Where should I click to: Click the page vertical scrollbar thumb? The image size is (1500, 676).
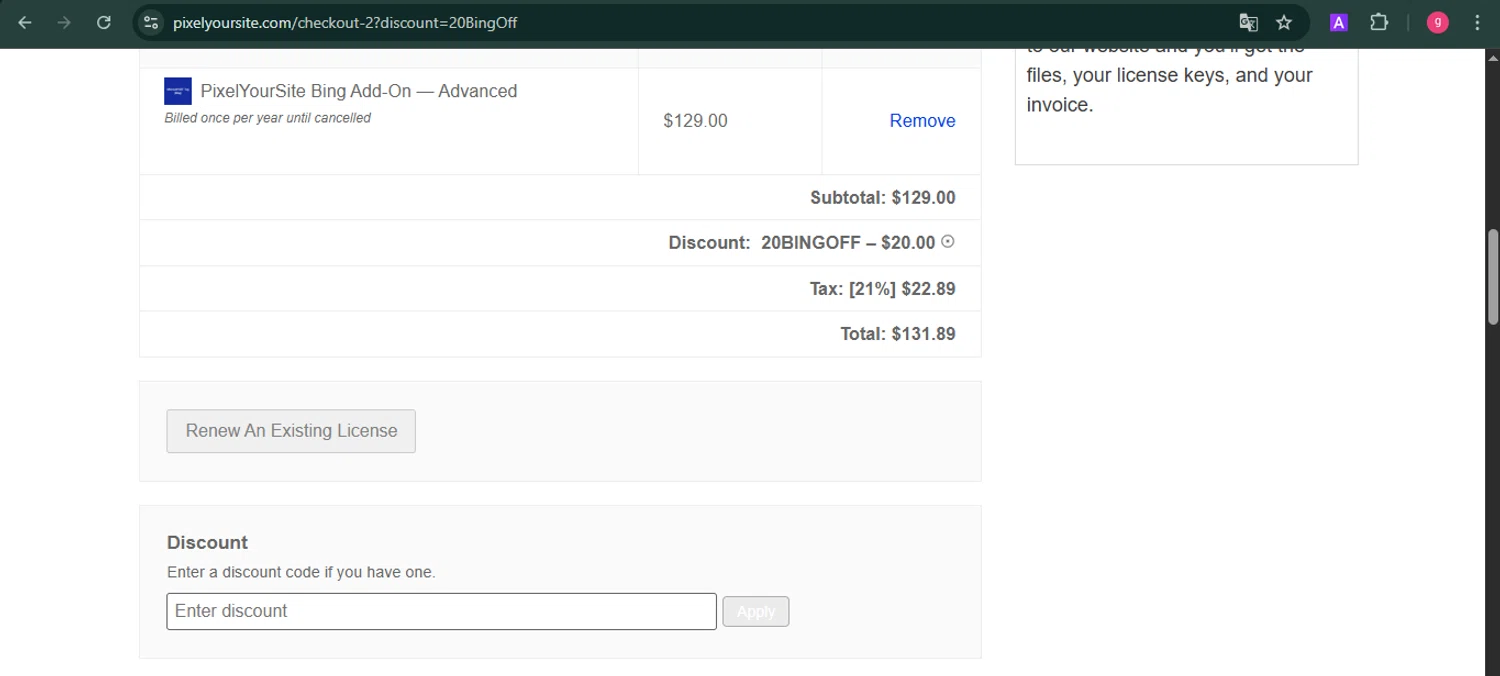point(1493,277)
